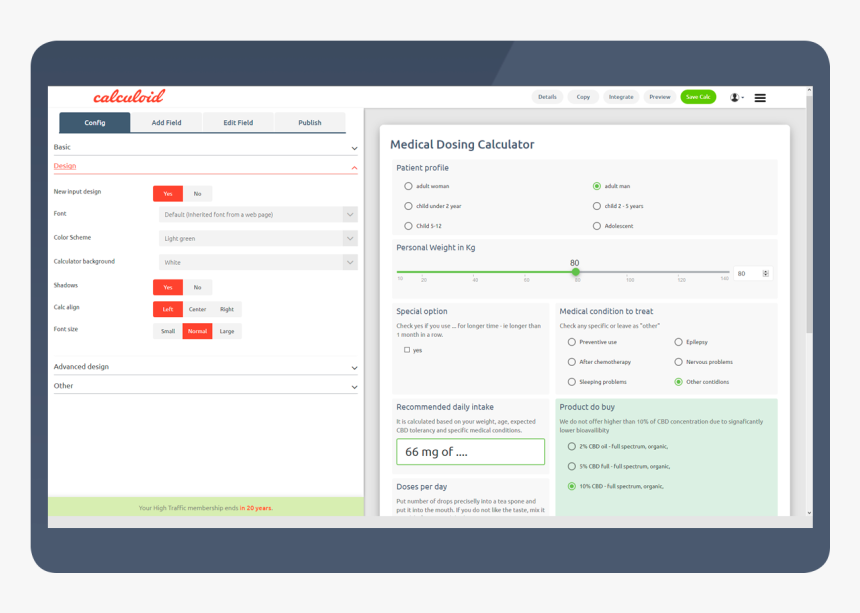Open the Edit Field tab

[x=238, y=123]
